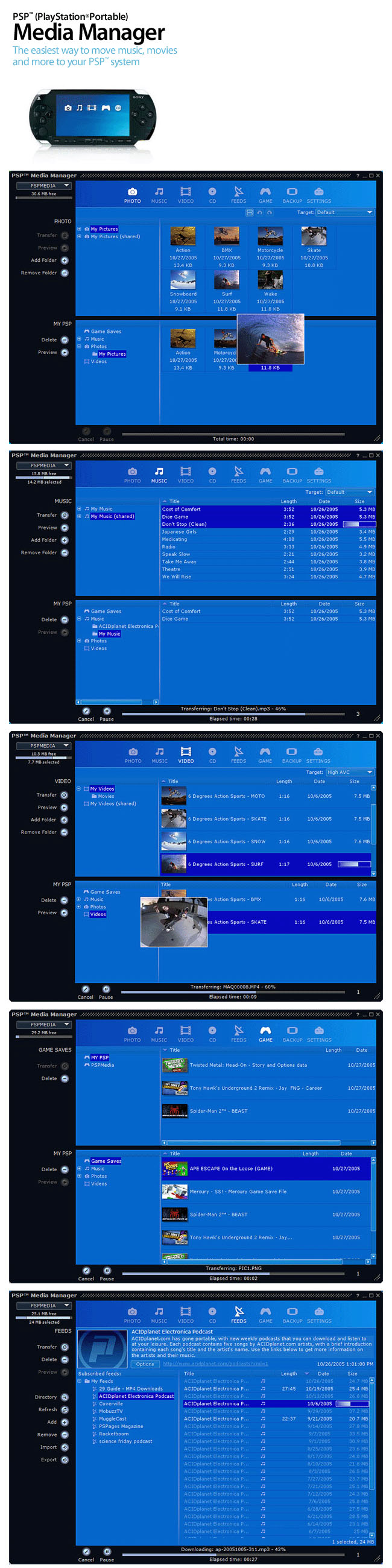
Task: Click the SETTINGS toolbox icon in the Game Saves window
Action: pyautogui.click(x=319, y=1030)
